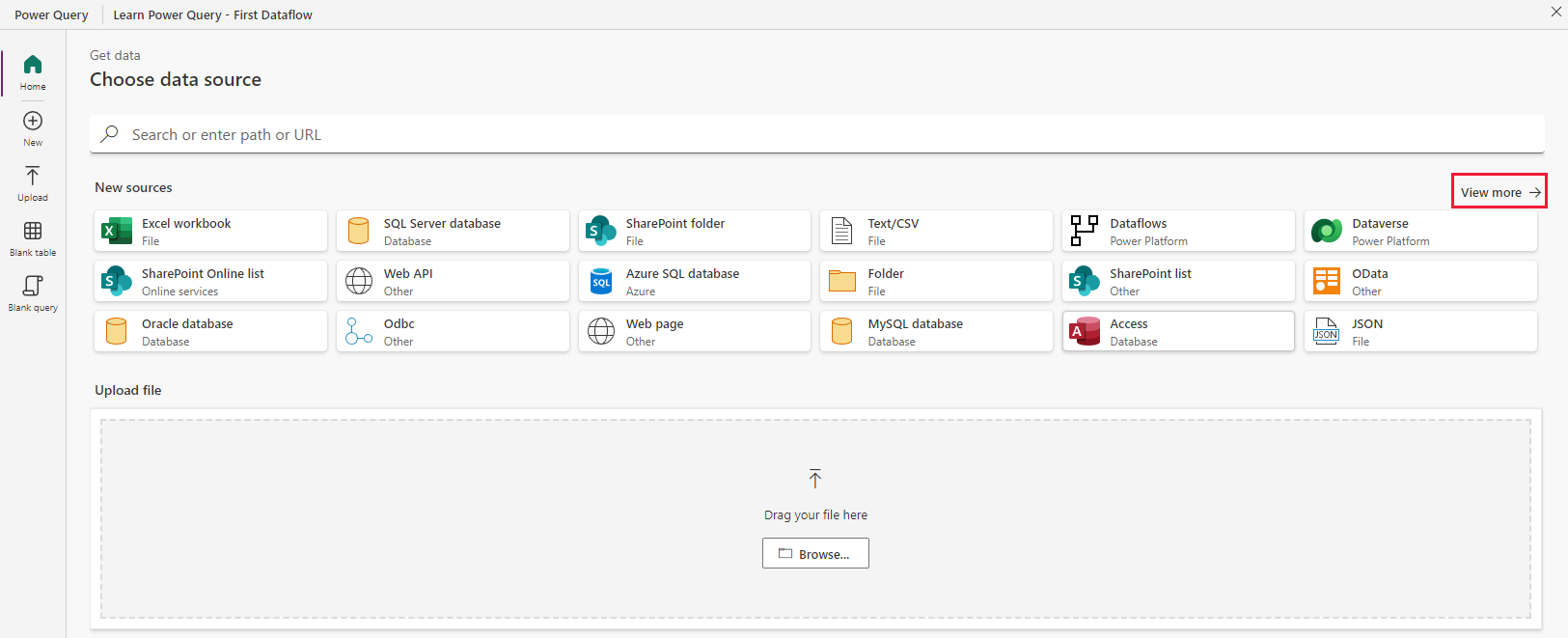The height and width of the screenshot is (638, 1568).
Task: Click the "Web API" label
Action: tap(408, 273)
